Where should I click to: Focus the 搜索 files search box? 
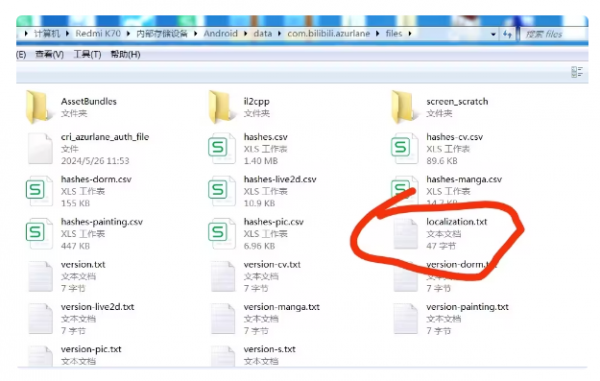(x=553, y=34)
